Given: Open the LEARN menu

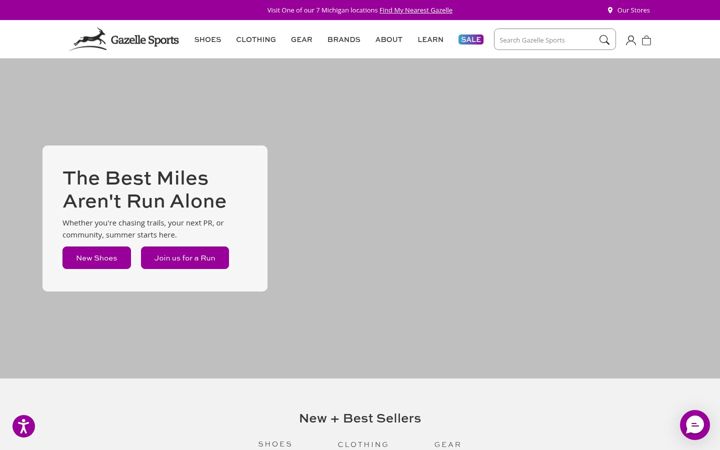Looking at the screenshot, I should pyautogui.click(x=430, y=39).
